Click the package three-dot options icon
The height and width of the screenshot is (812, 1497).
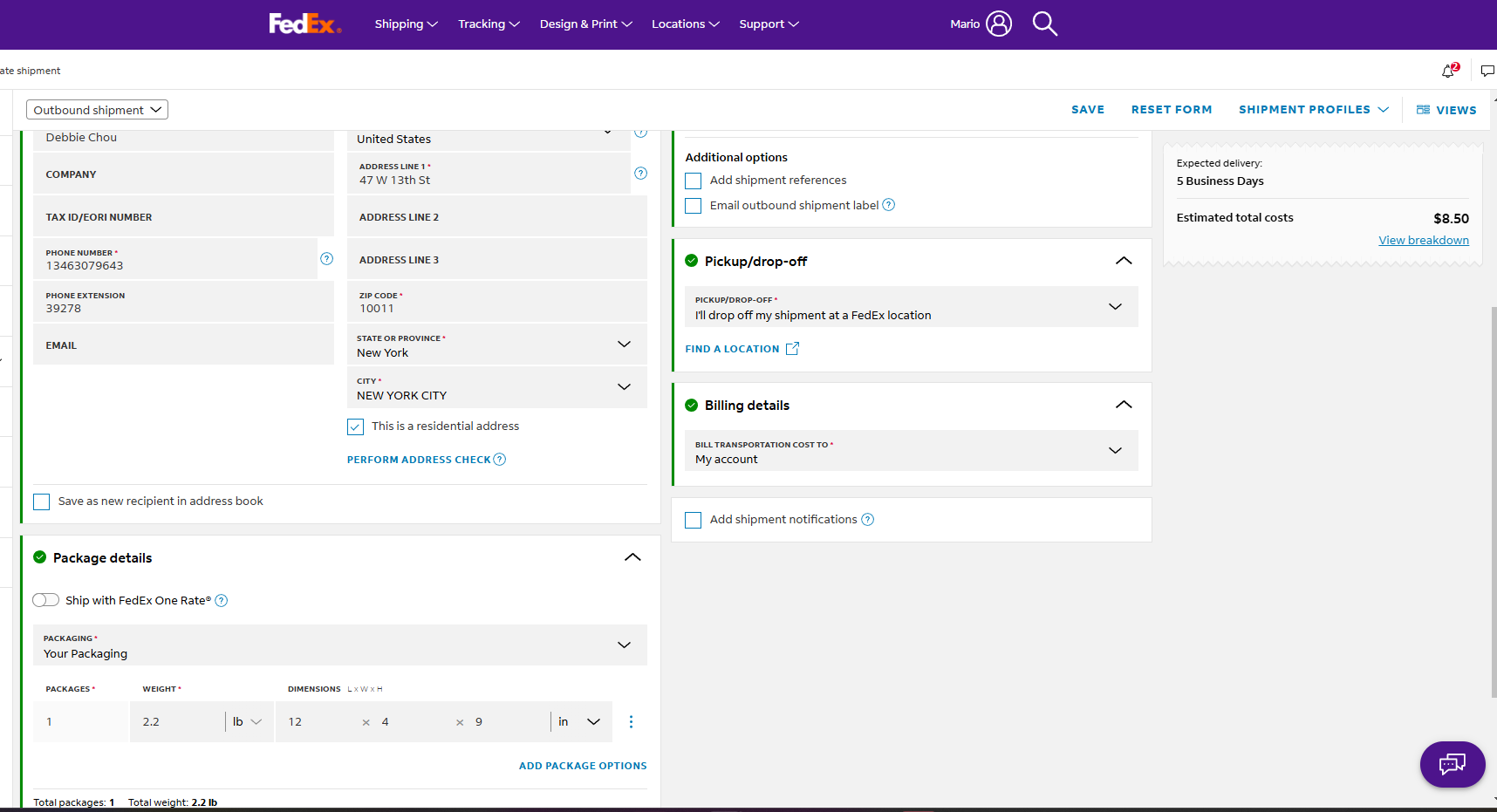631,721
